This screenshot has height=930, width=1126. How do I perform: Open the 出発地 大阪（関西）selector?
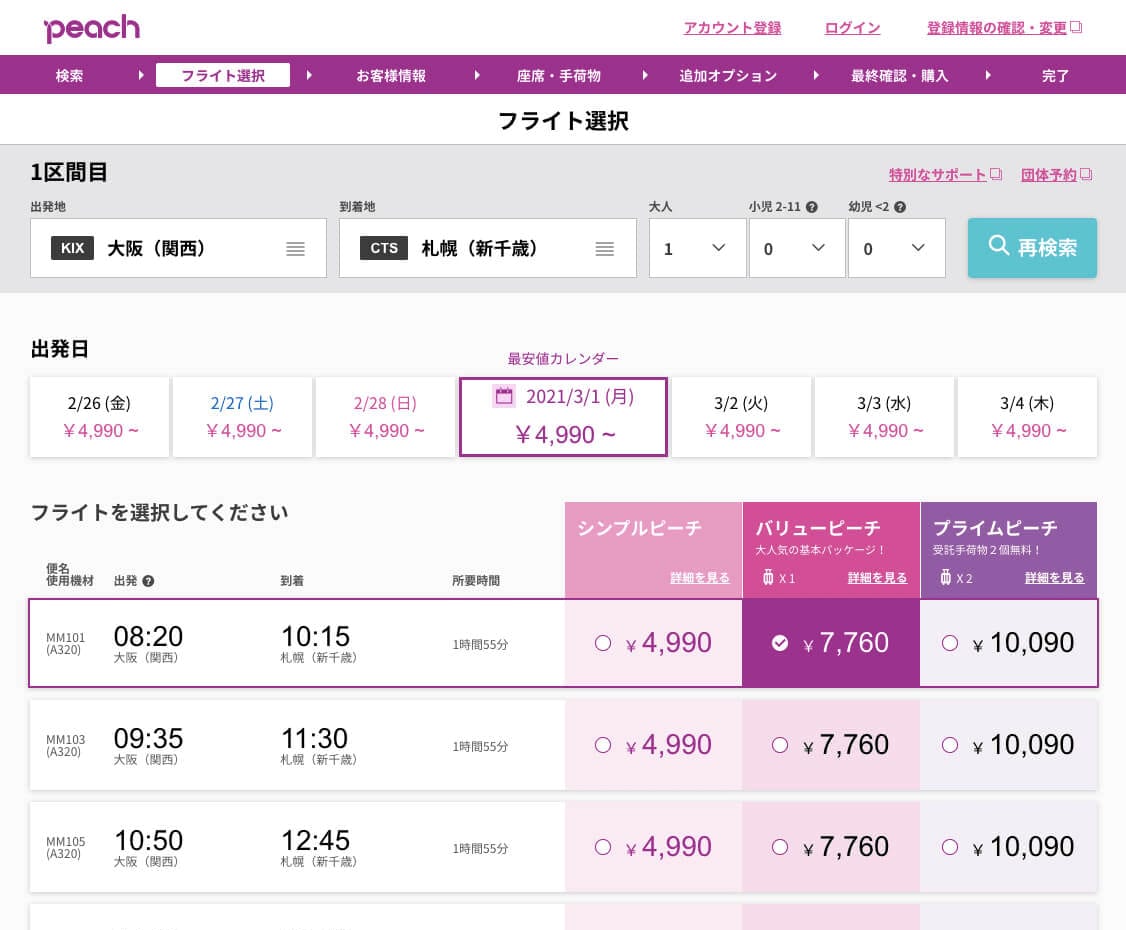coord(178,248)
